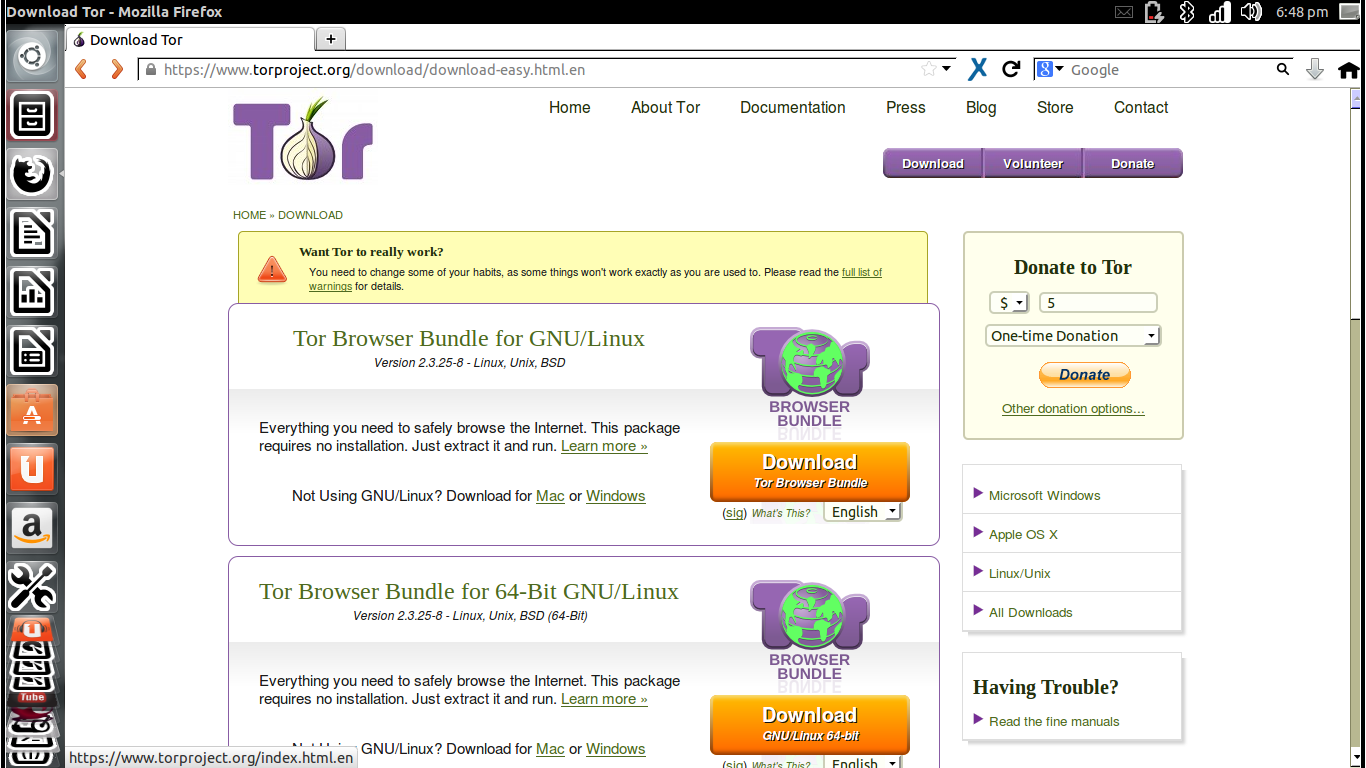The image size is (1366, 768).
Task: Open Read the fine manuals link
Action: pyautogui.click(x=1054, y=721)
